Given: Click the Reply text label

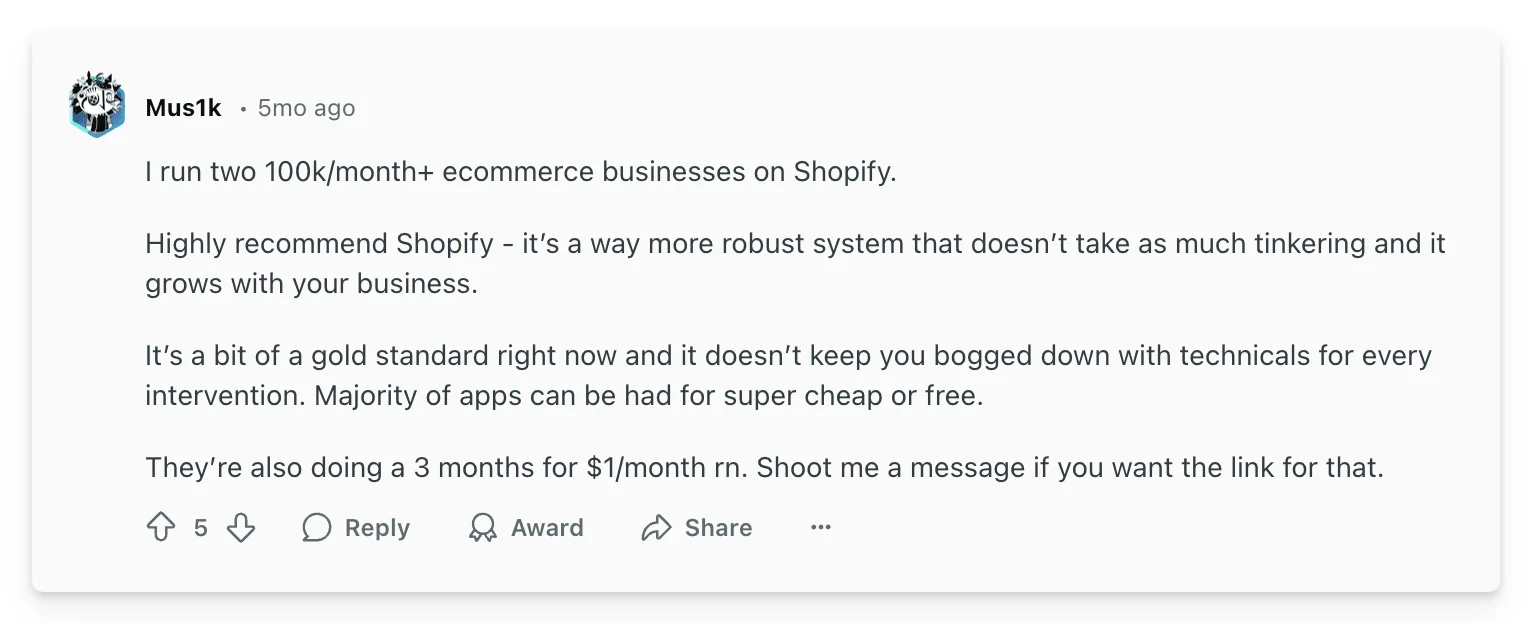Looking at the screenshot, I should coord(375,527).
